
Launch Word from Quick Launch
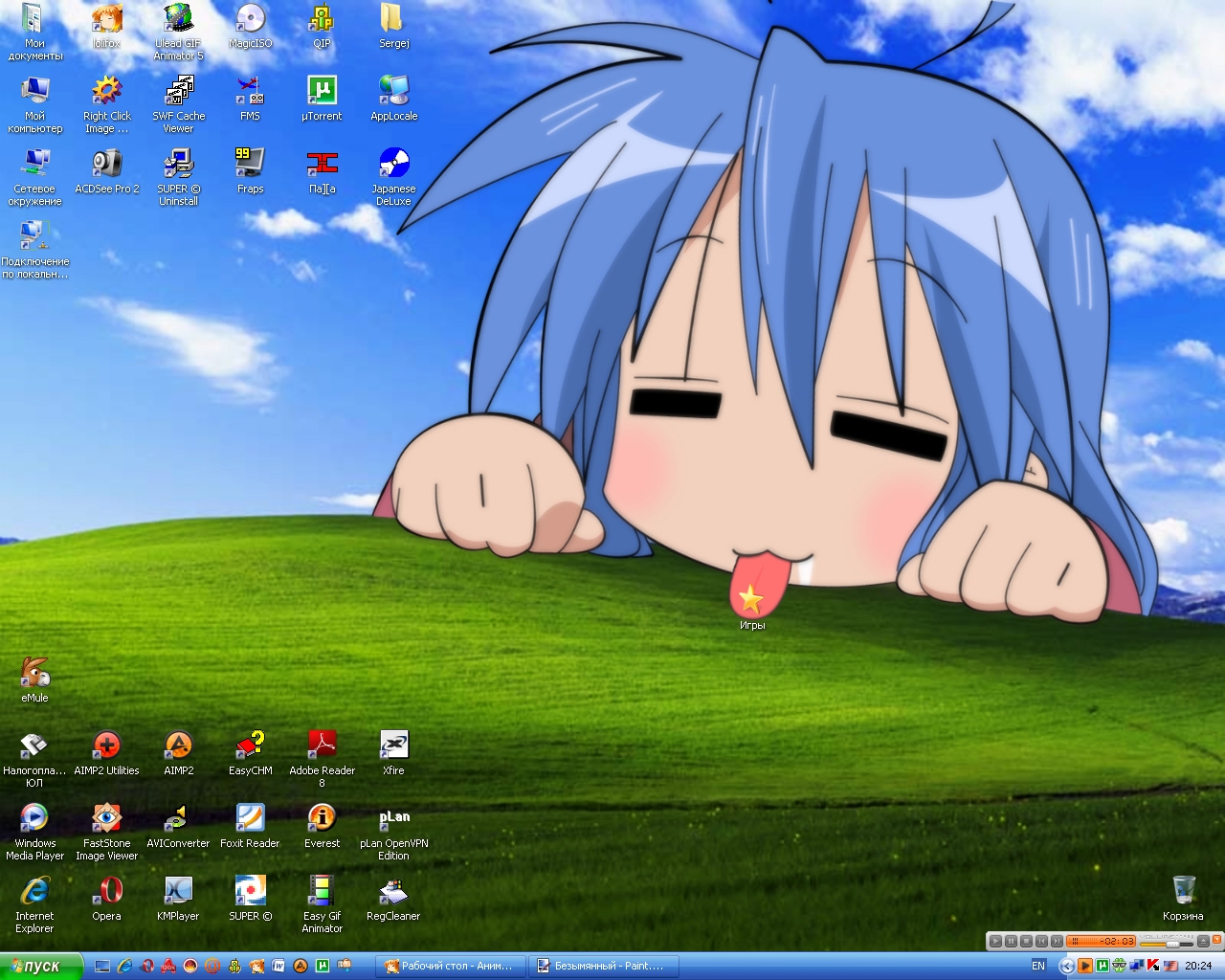pyautogui.click(x=278, y=967)
